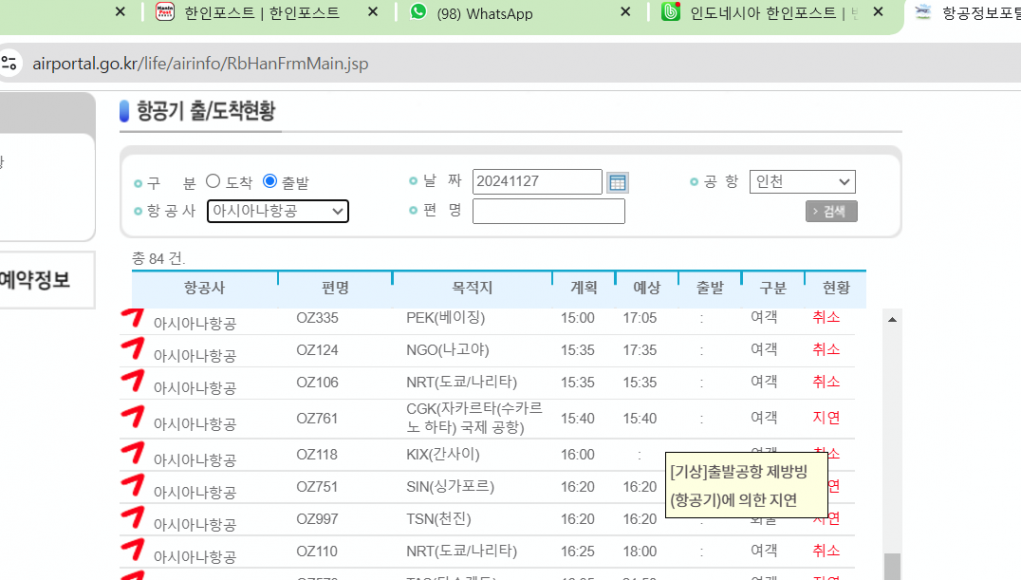1021x580 pixels.
Task: Close the WhatsApp browser tab
Action: point(626,13)
